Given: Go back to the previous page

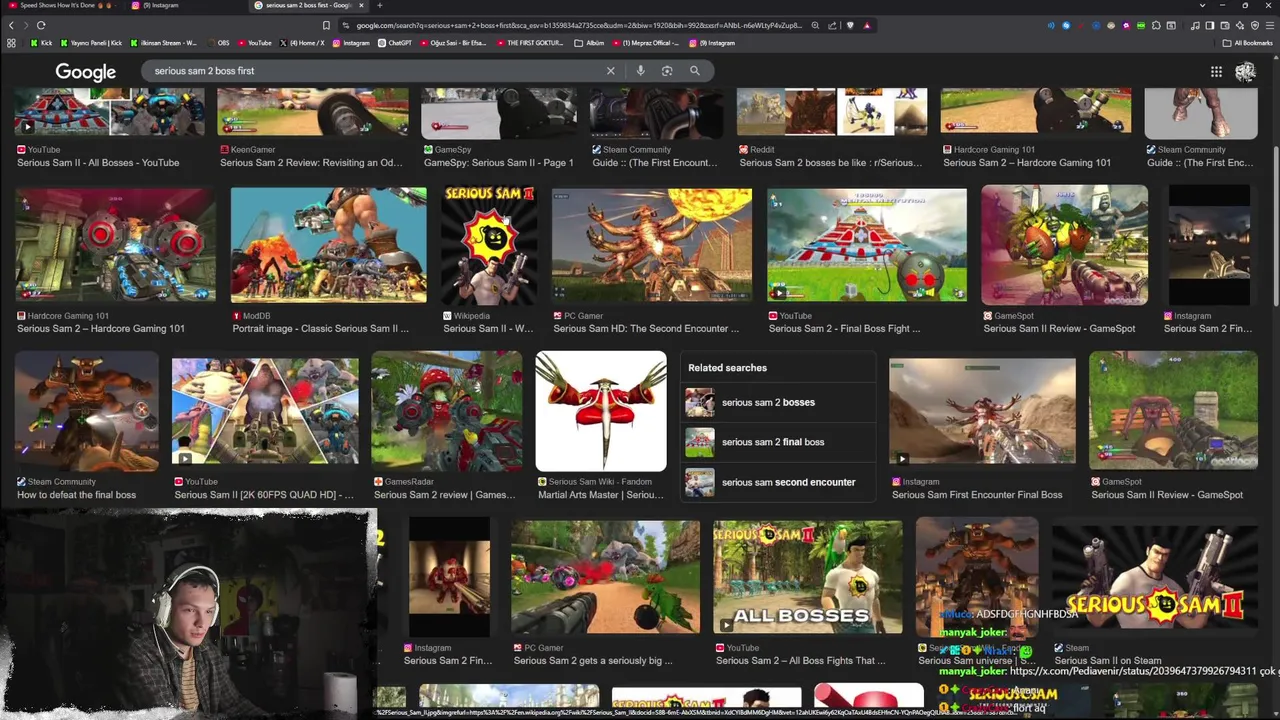Looking at the screenshot, I should click(11, 25).
